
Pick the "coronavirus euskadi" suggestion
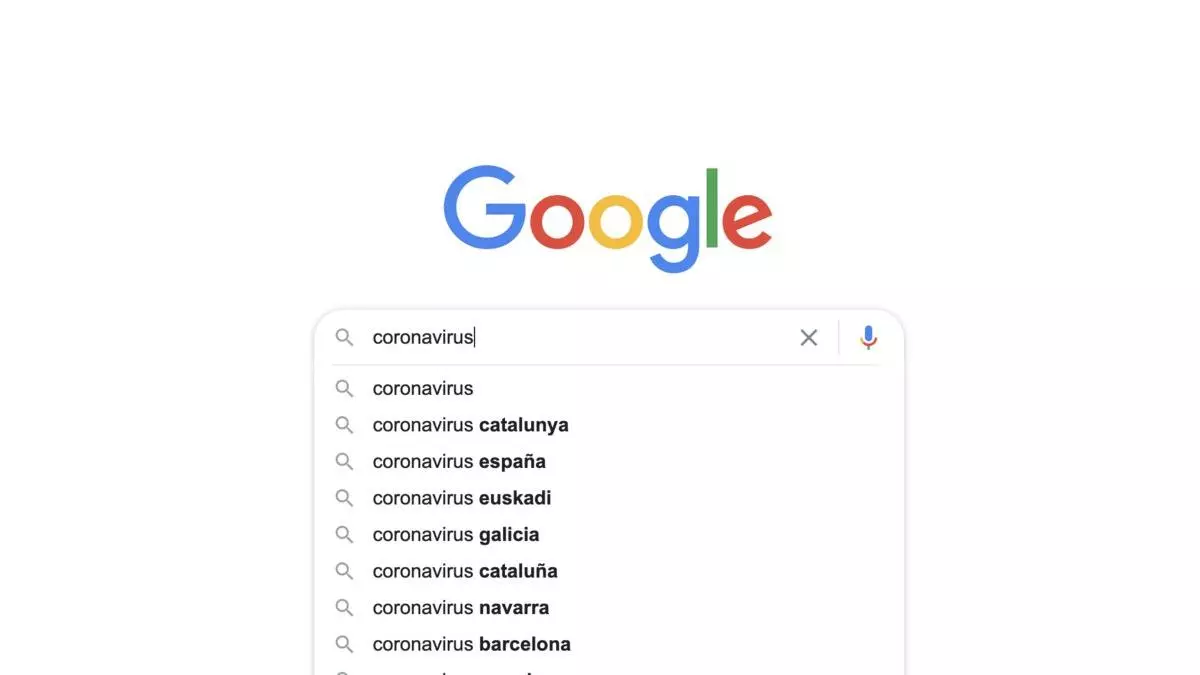coord(462,498)
